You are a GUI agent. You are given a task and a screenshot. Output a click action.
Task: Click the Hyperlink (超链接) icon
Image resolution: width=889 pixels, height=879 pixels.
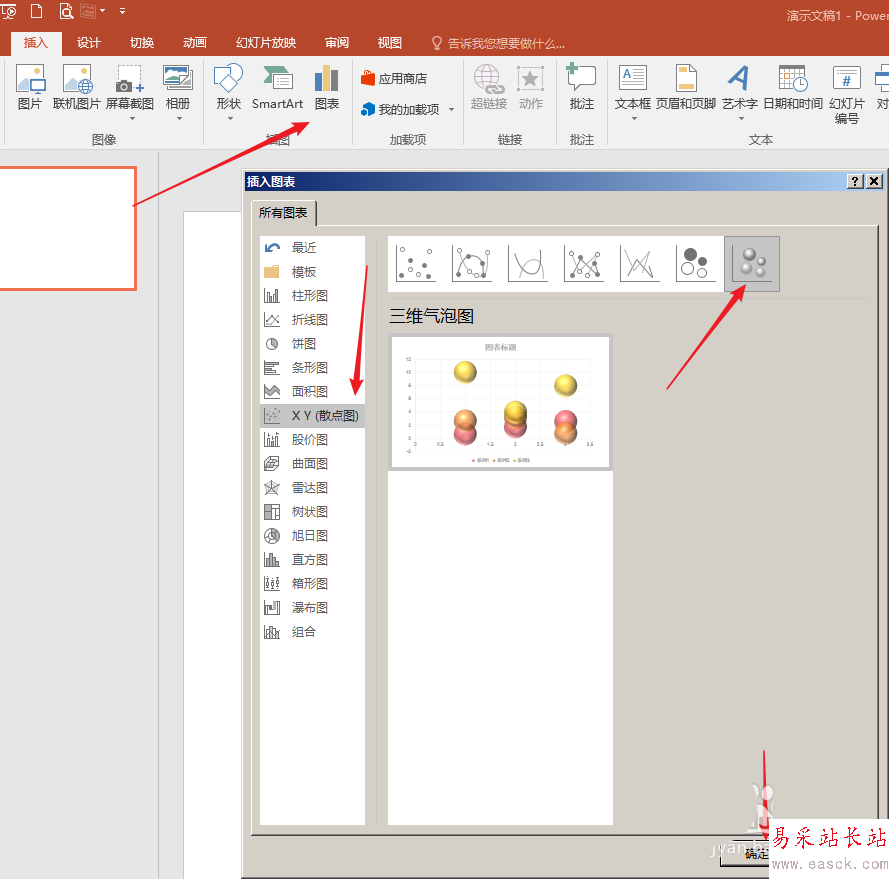click(488, 87)
